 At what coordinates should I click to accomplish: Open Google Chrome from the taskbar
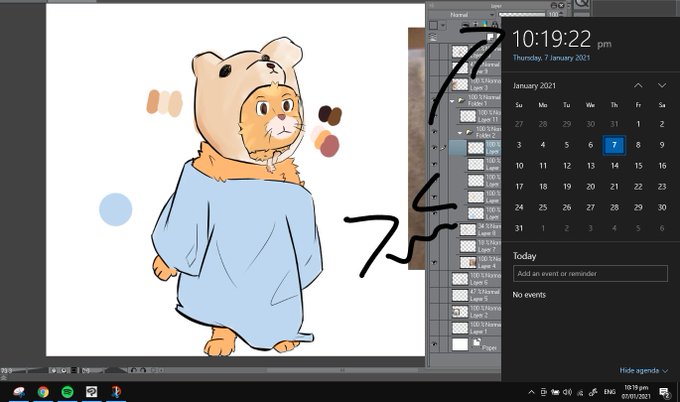[x=43, y=392]
